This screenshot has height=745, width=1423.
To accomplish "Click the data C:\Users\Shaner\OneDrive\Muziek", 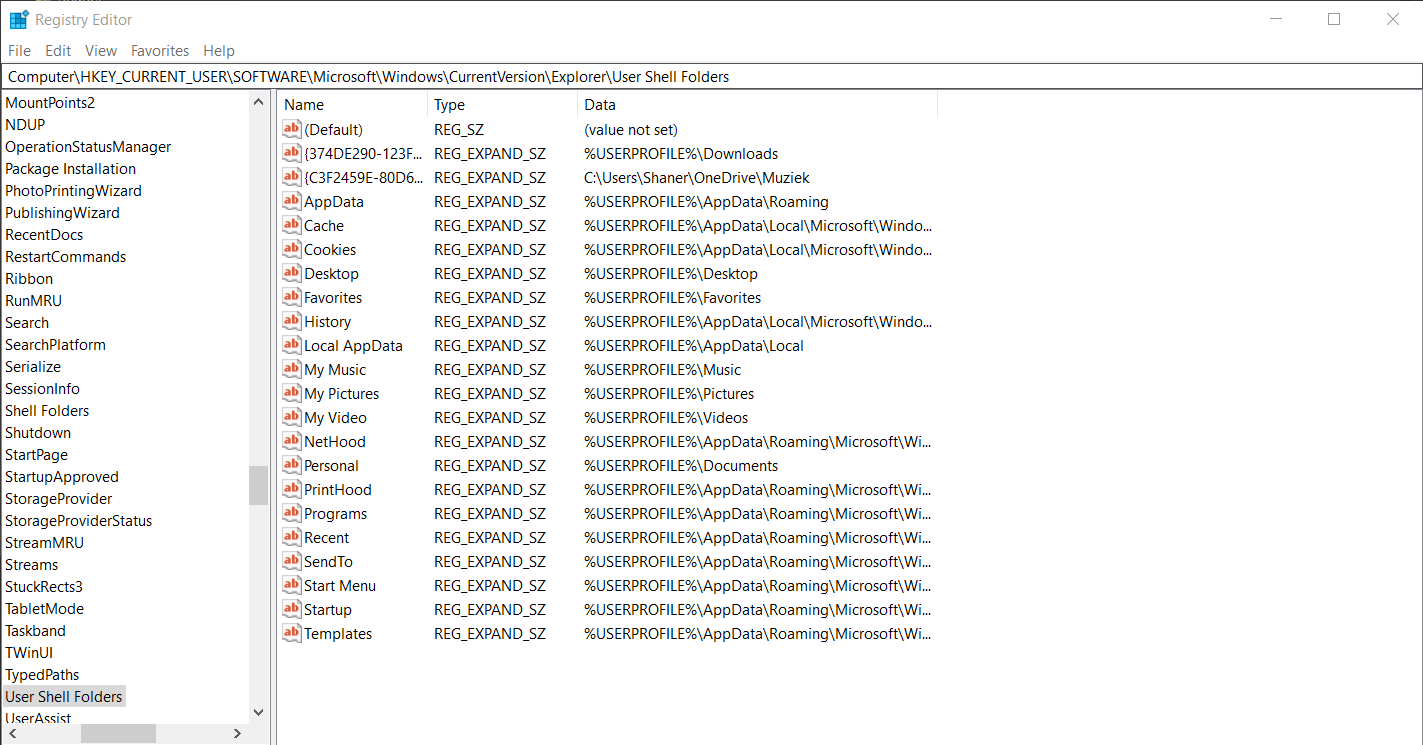I will pos(697,177).
